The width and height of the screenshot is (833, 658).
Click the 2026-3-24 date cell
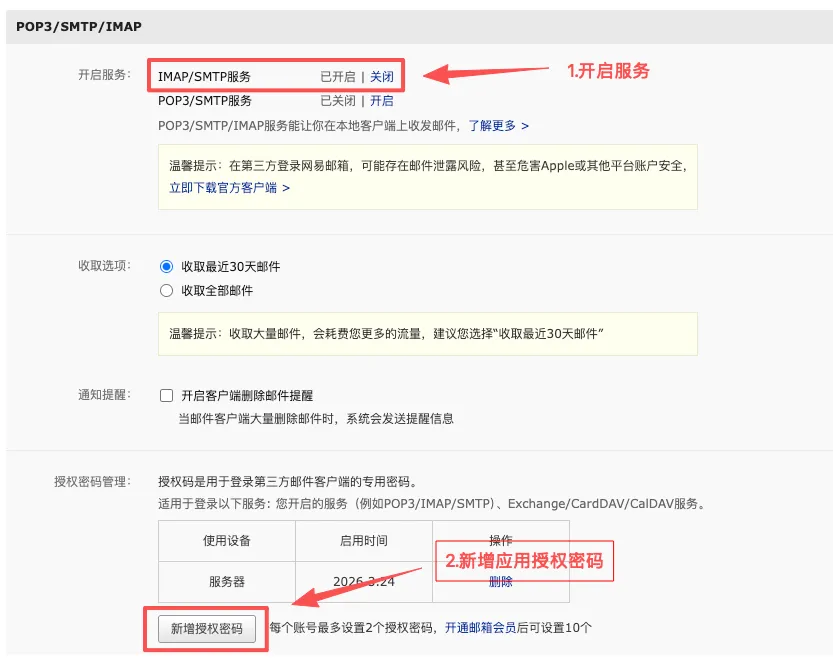(364, 582)
